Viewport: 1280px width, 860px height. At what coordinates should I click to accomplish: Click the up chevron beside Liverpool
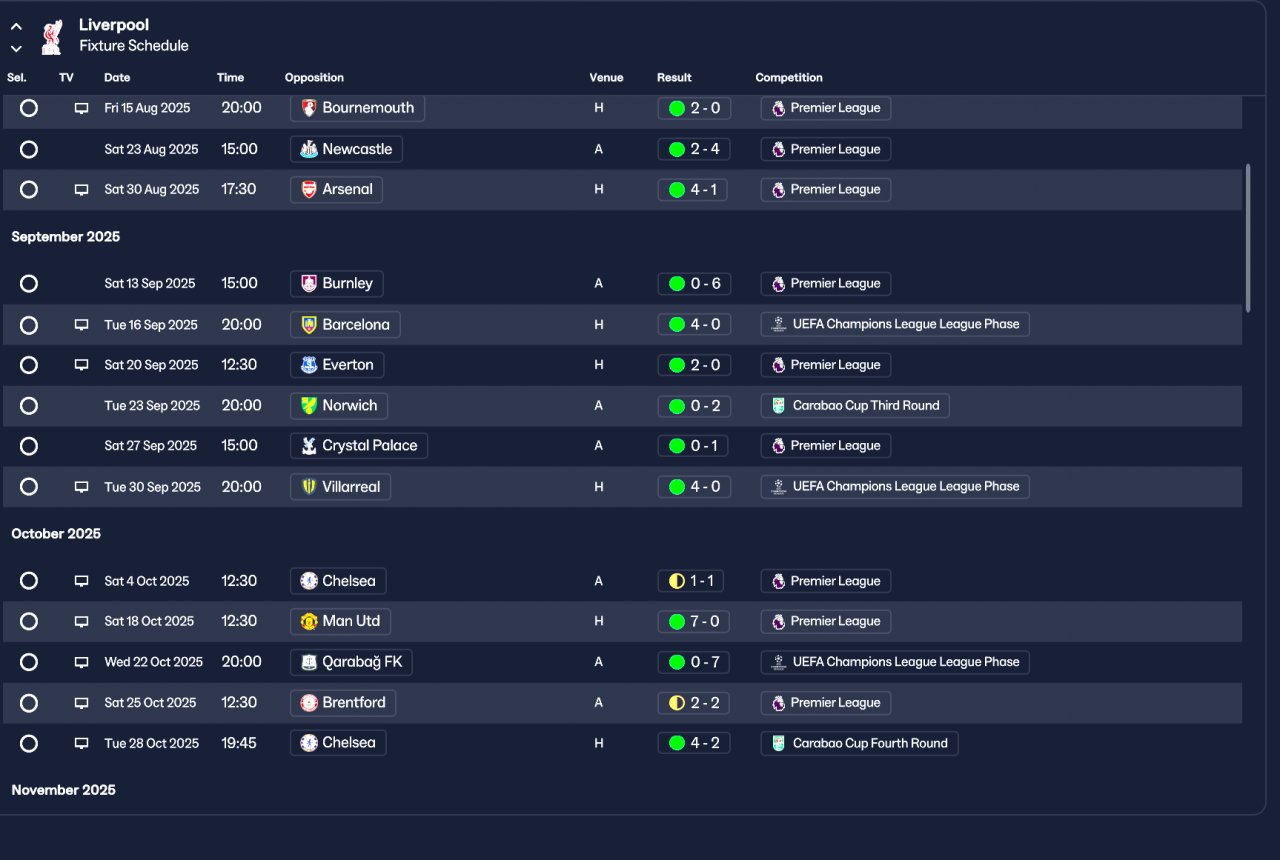16,27
